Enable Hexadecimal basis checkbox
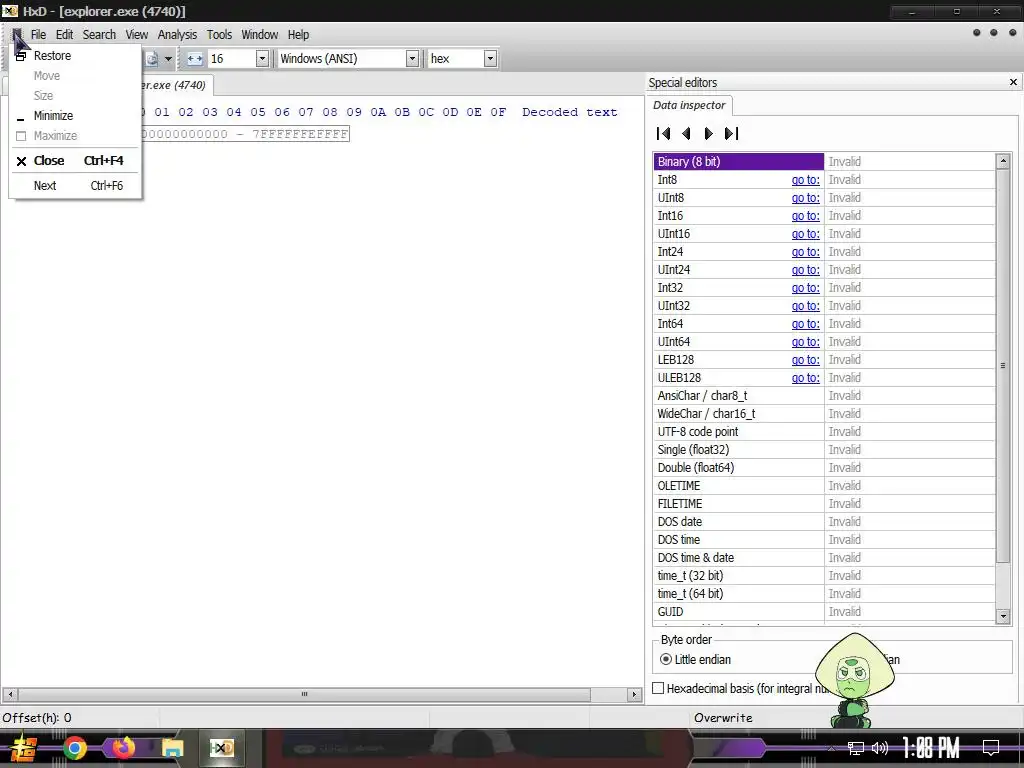The image size is (1024, 768). coord(658,688)
